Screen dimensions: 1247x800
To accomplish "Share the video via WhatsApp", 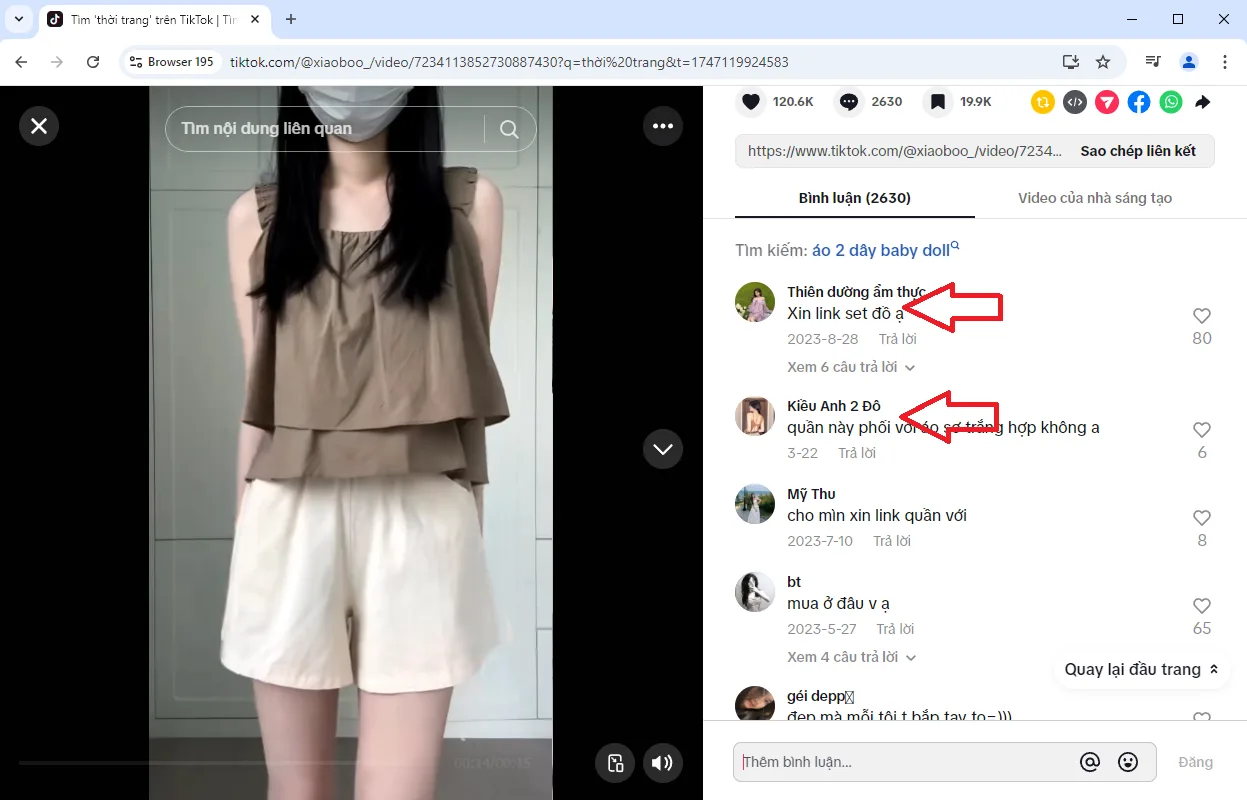I will pos(1170,101).
